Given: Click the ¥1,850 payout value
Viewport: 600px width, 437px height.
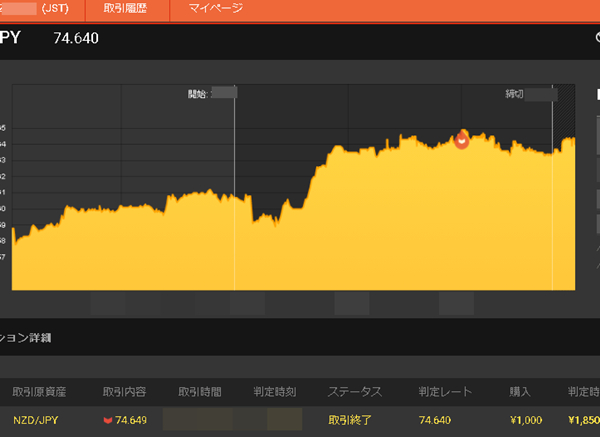Looking at the screenshot, I should click(583, 420).
